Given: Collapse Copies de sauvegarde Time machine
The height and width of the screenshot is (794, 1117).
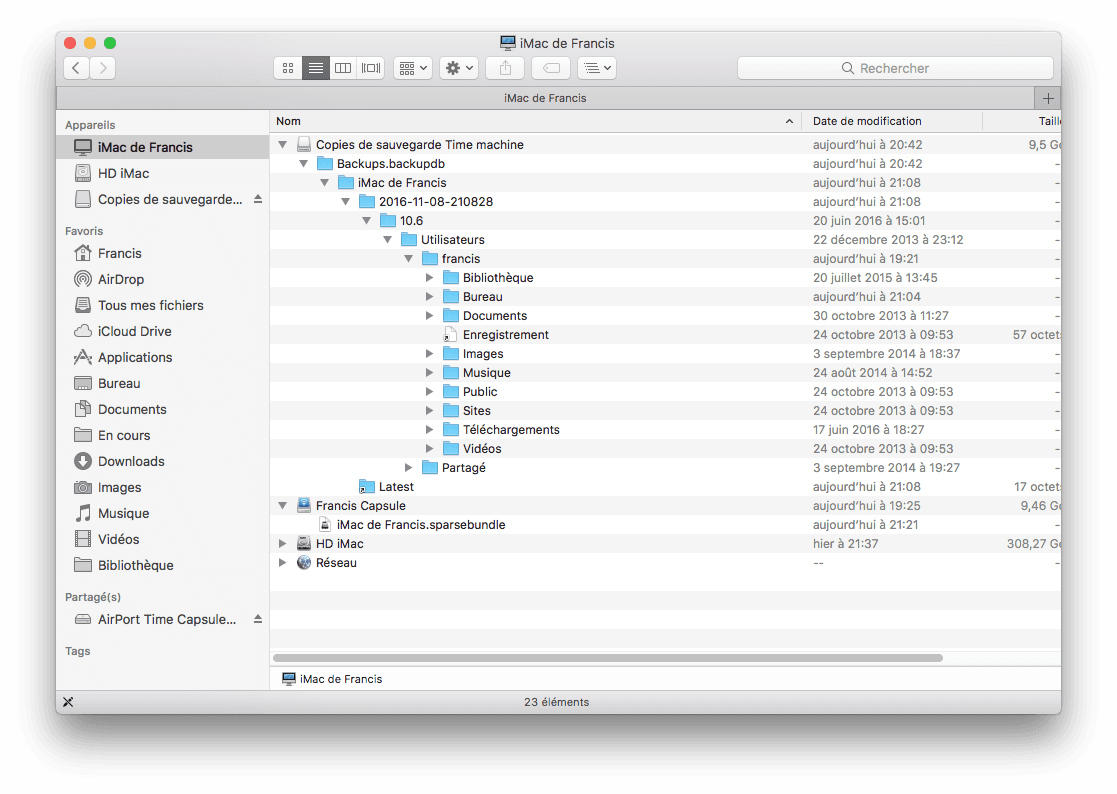Looking at the screenshot, I should coord(283,145).
